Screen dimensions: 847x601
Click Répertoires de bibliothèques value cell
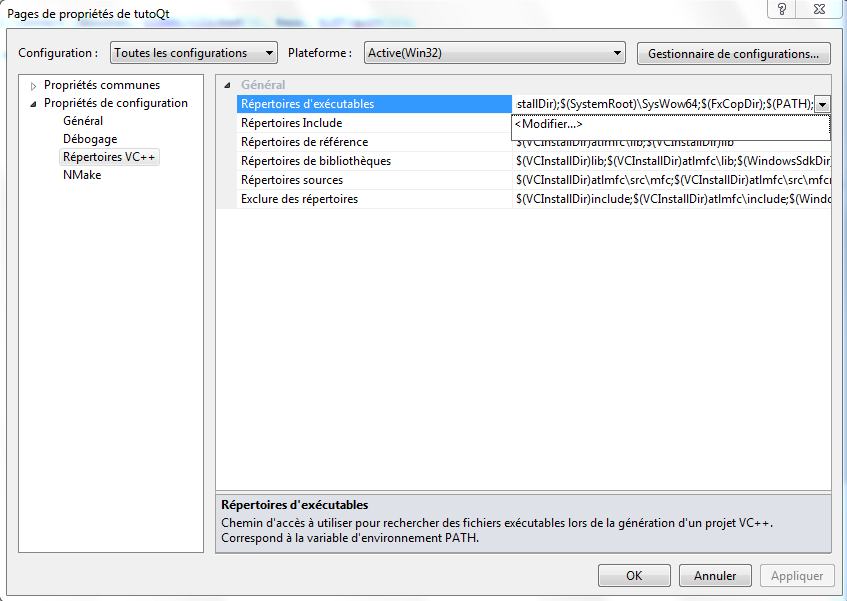[x=671, y=161]
